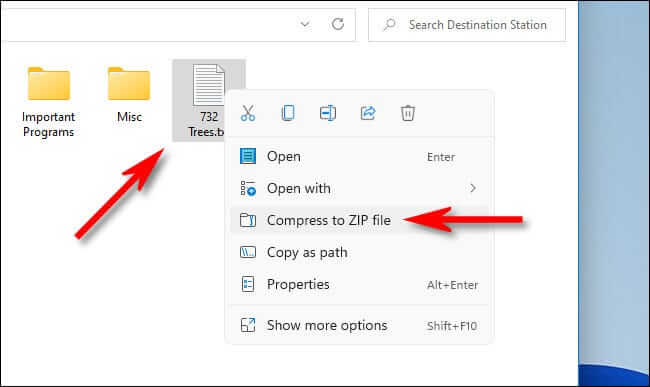Click the Share icon in context menu

tap(368, 113)
